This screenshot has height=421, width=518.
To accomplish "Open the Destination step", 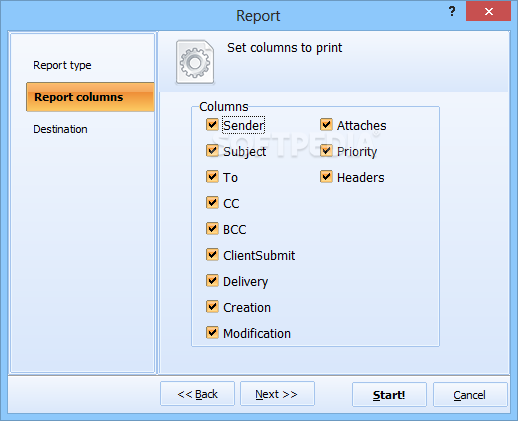I will coord(60,129).
